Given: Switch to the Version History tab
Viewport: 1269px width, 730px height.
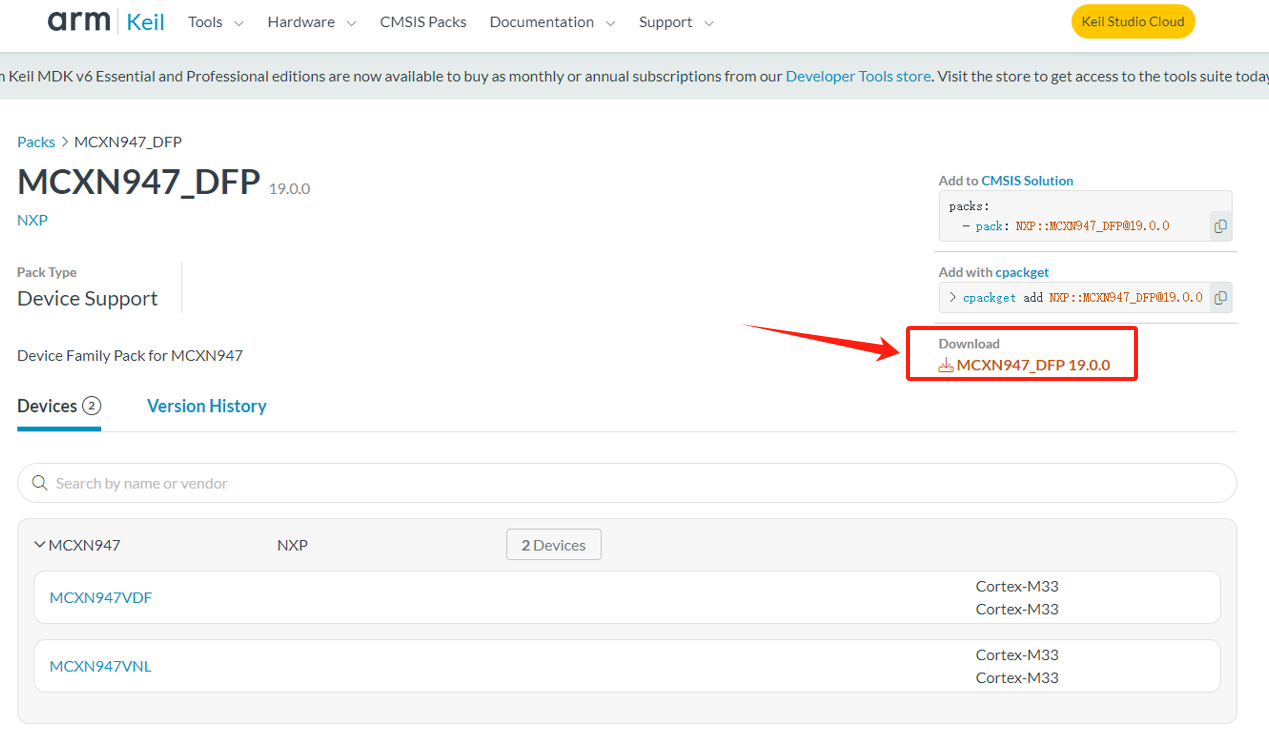Looking at the screenshot, I should click(x=207, y=406).
